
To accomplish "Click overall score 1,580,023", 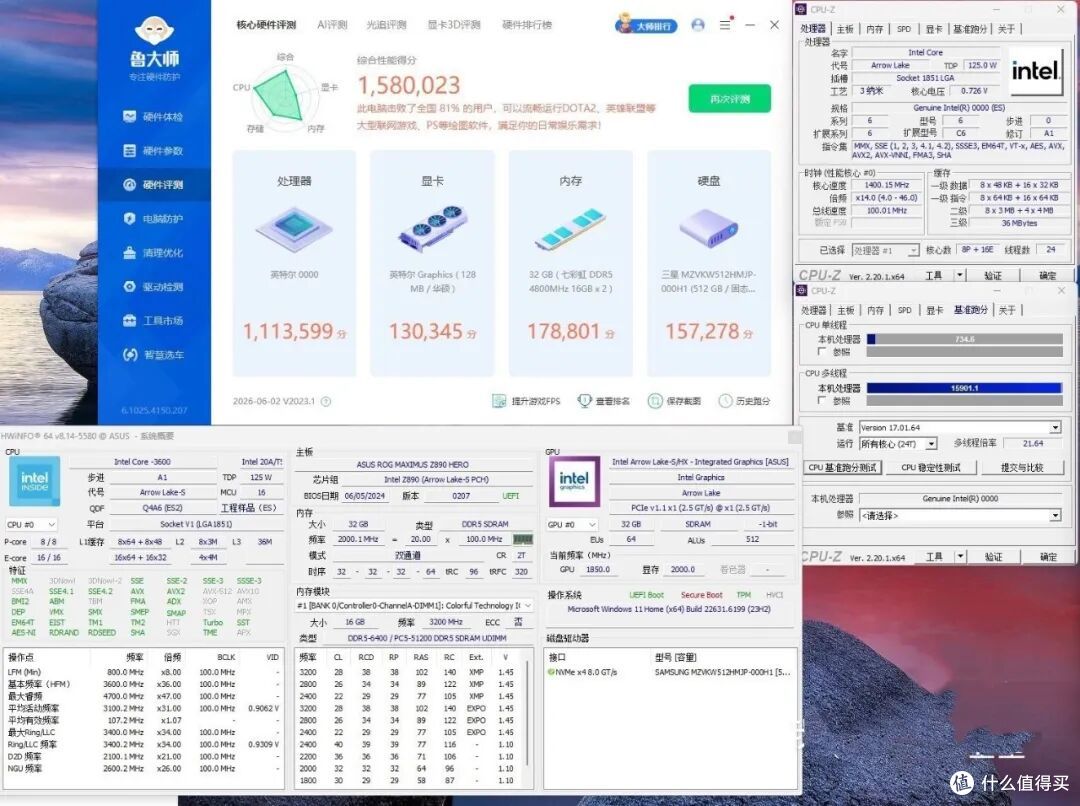I will pos(408,85).
